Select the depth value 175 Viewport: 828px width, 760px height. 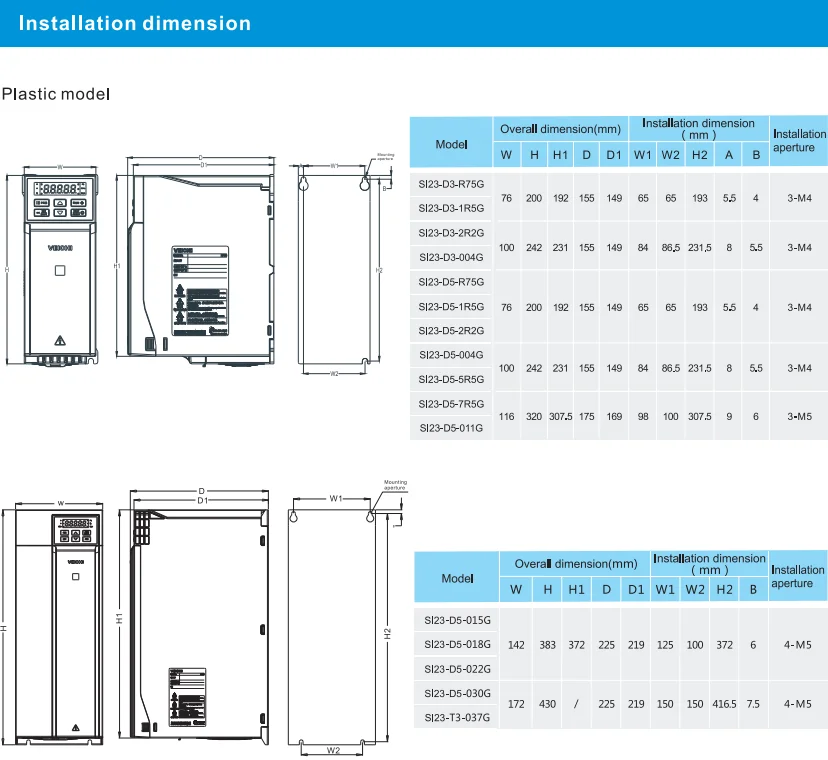pos(587,416)
